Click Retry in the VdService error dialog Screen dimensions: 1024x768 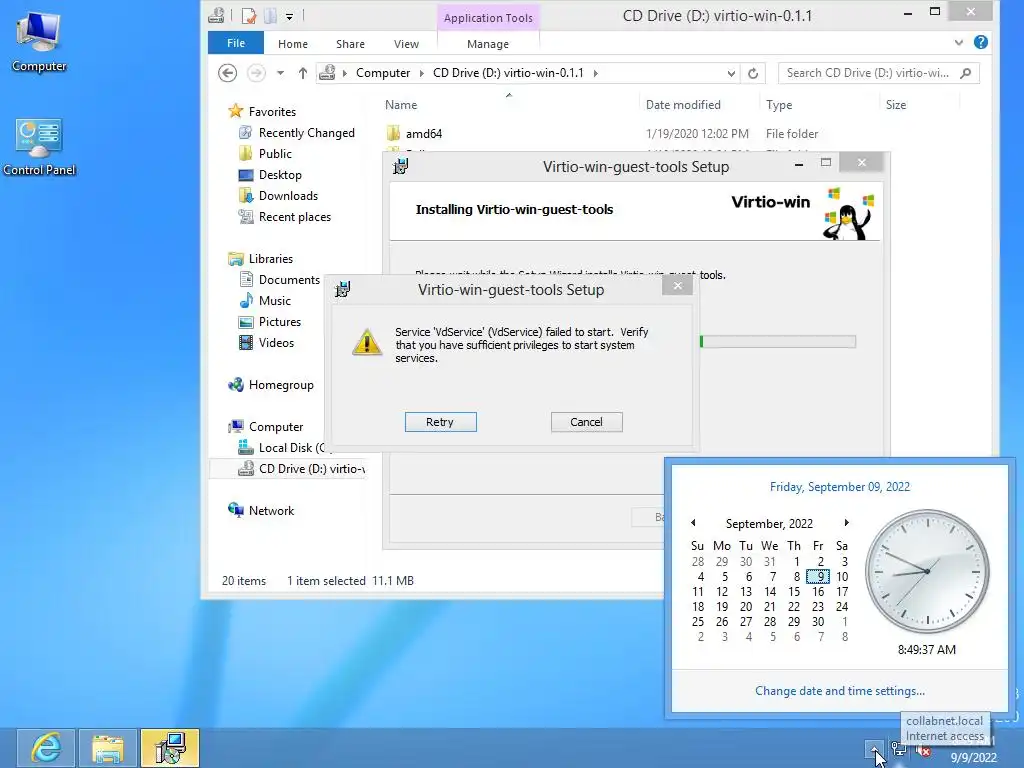click(x=440, y=422)
